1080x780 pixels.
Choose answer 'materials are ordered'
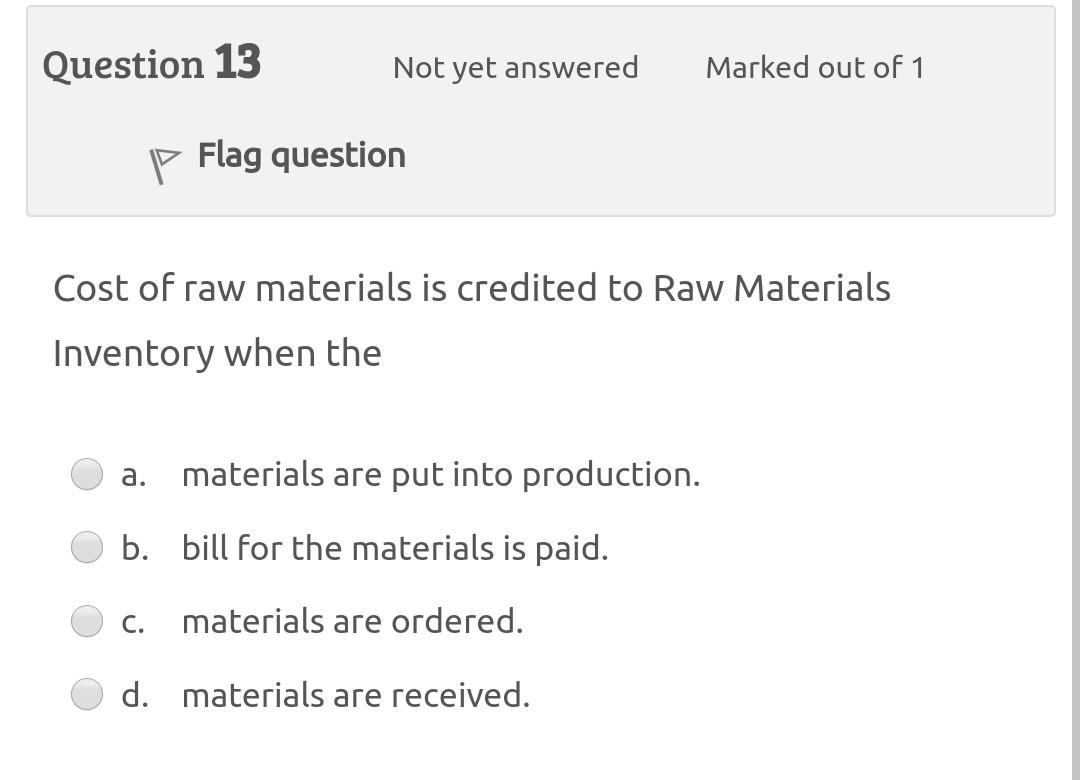pyautogui.click(x=352, y=621)
